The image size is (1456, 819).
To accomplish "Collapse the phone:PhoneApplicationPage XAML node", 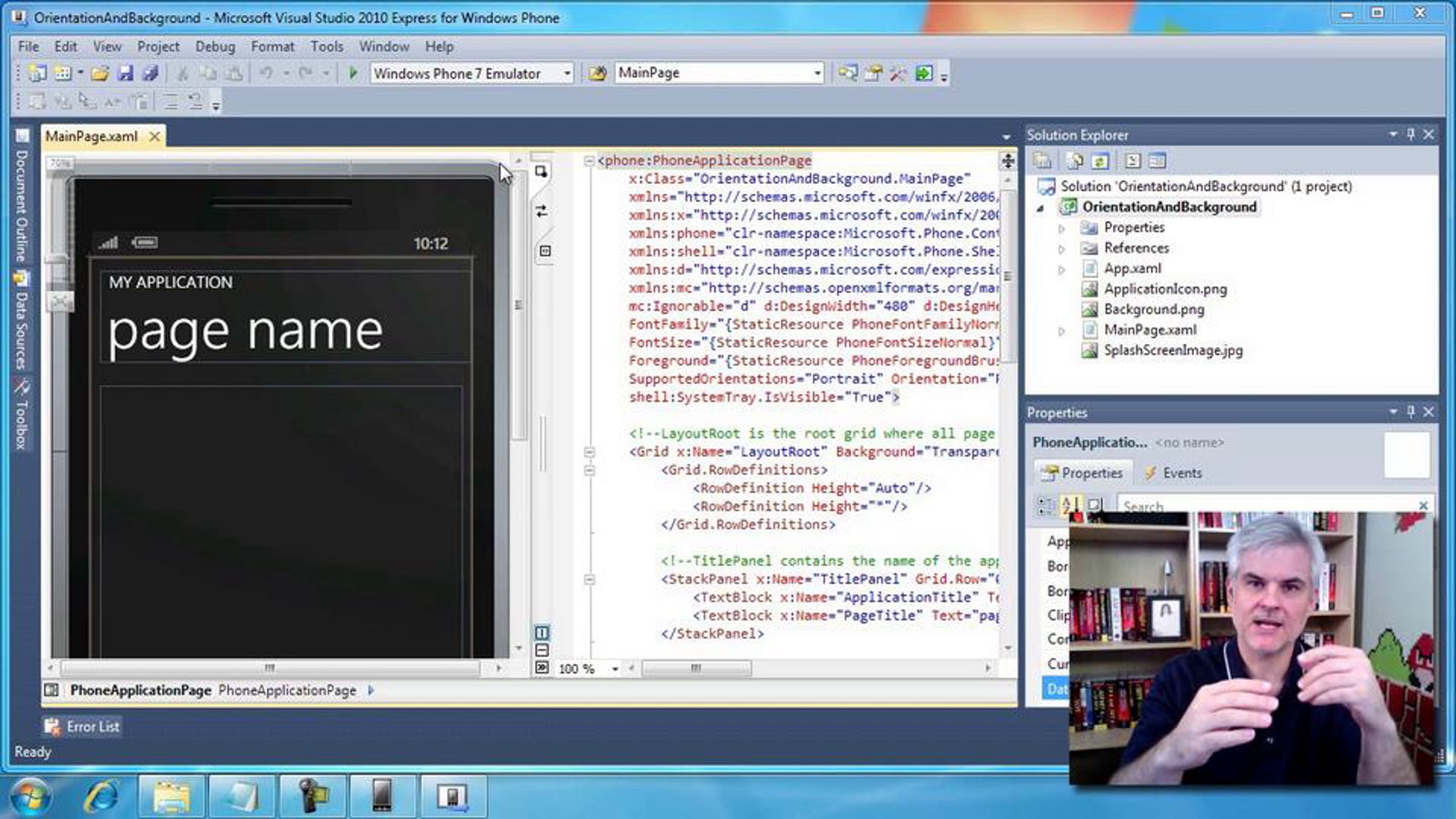I will tap(588, 161).
